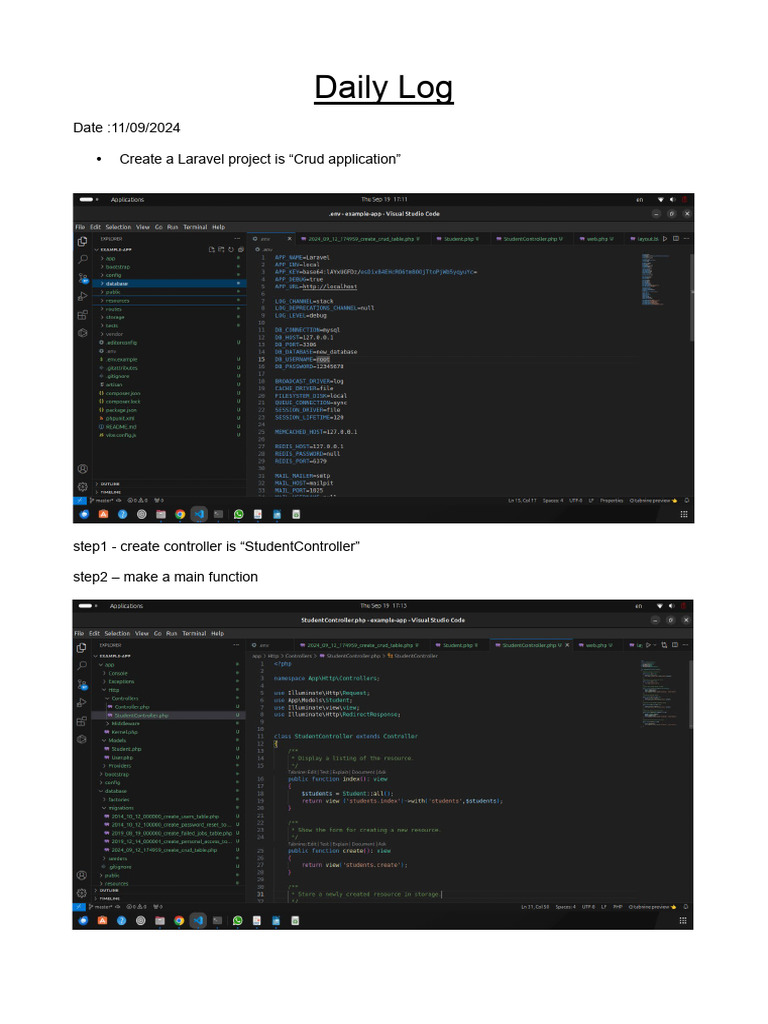The image size is (768, 1024).
Task: Refresh the Explorer in the .env window
Action: tap(231, 249)
